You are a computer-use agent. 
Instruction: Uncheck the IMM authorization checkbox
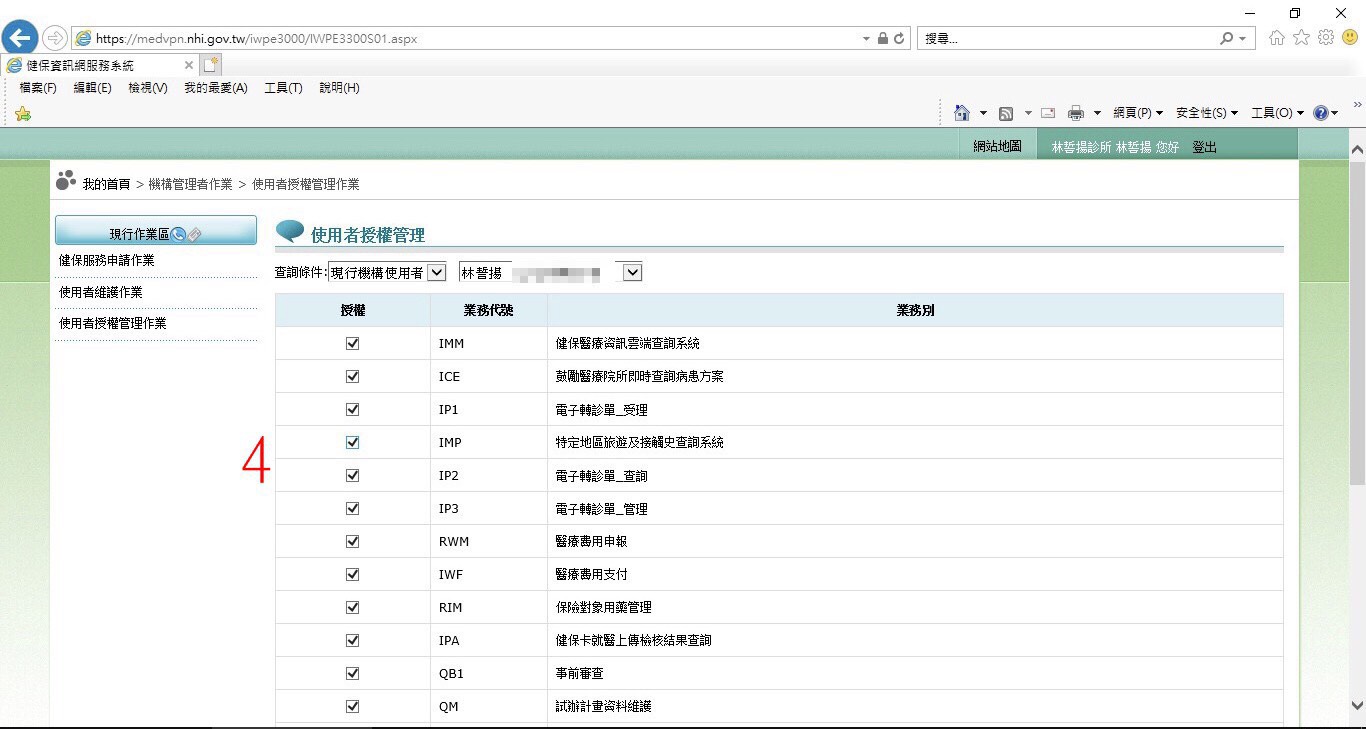click(x=352, y=343)
